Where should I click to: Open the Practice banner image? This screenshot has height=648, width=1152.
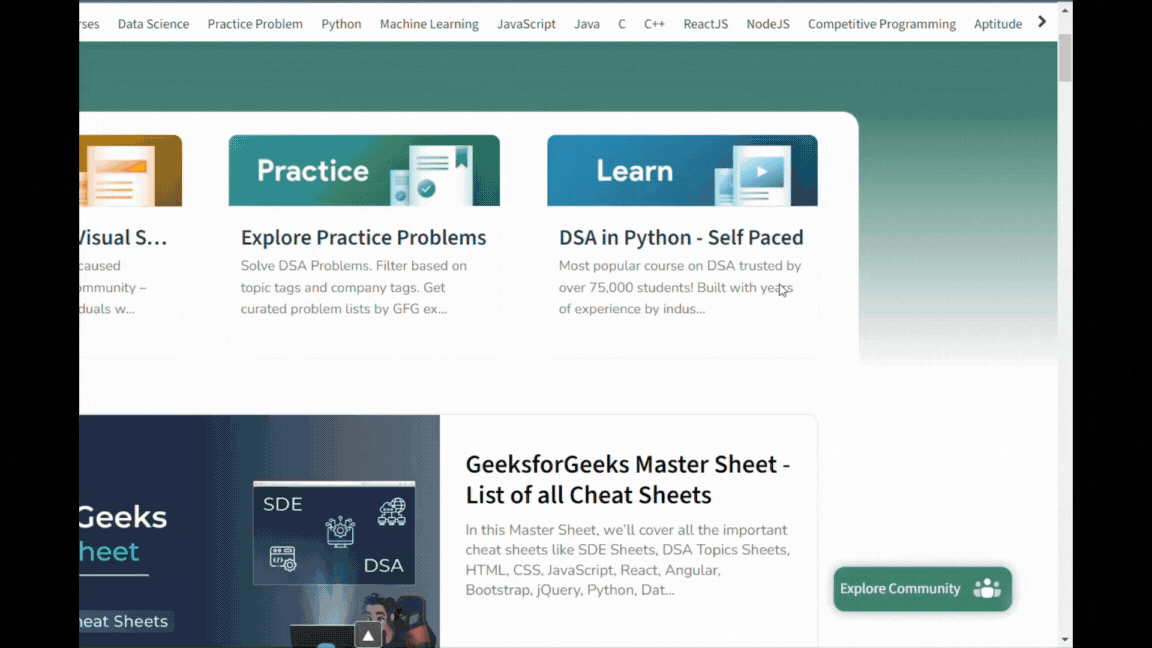point(364,170)
